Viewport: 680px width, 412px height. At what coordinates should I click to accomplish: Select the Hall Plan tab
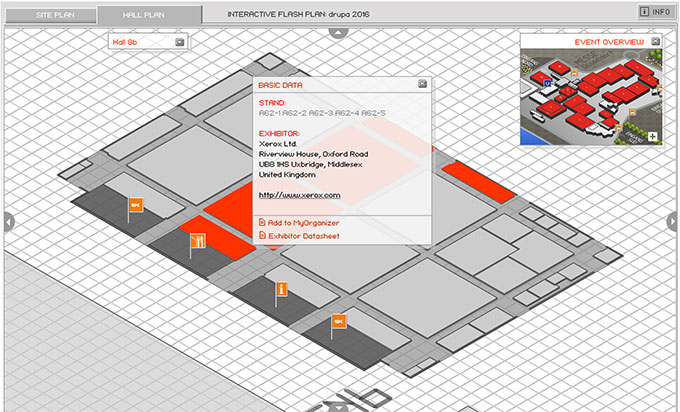coord(148,15)
